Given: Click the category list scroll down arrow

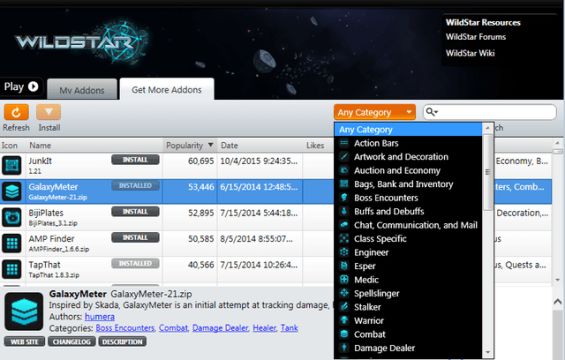Looking at the screenshot, I should (488, 352).
